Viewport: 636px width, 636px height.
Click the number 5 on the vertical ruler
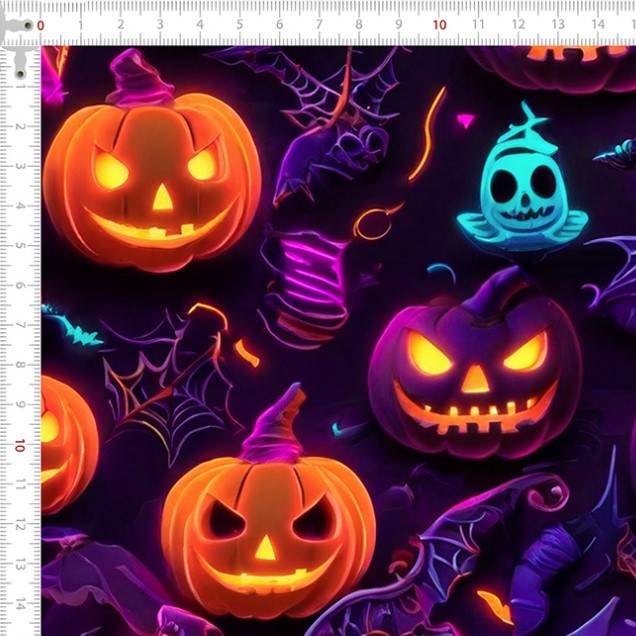(x=20, y=246)
